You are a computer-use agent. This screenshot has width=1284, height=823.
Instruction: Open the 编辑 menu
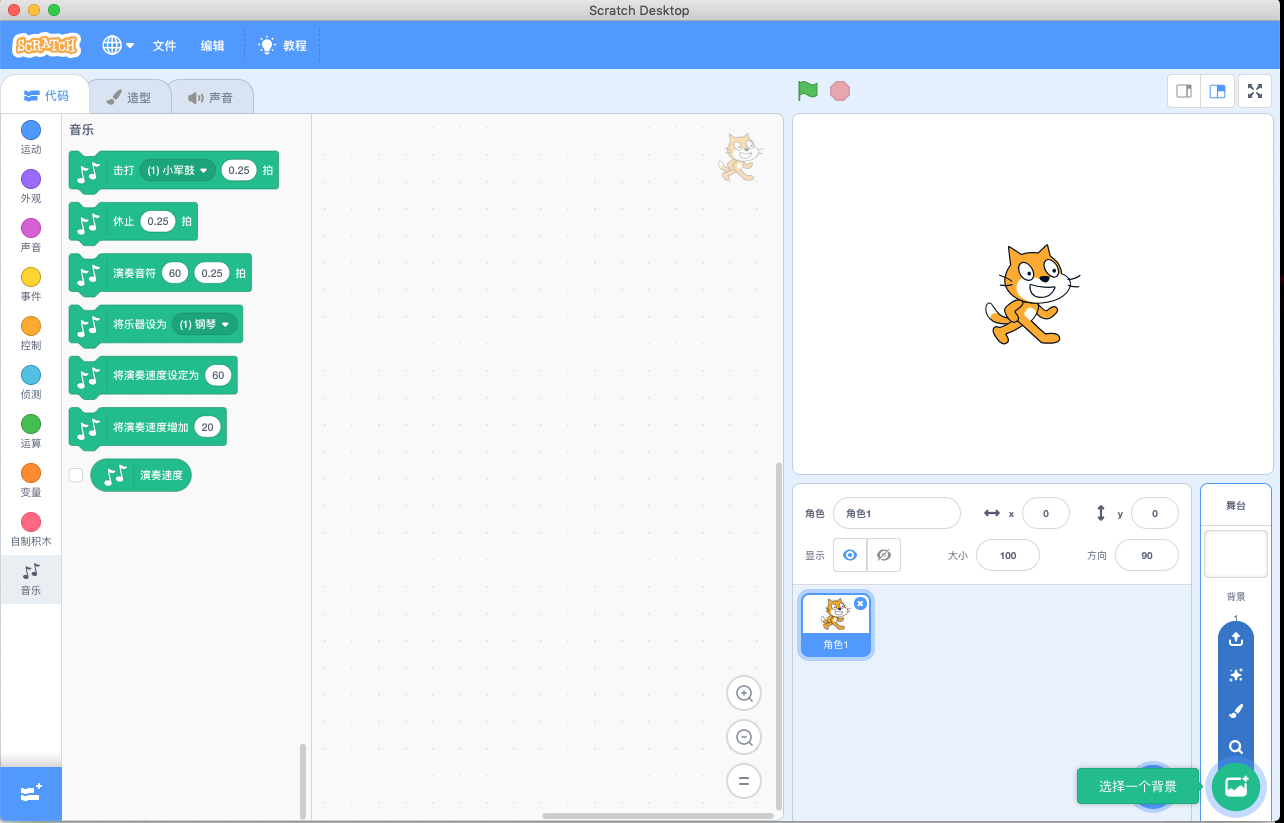coord(213,46)
